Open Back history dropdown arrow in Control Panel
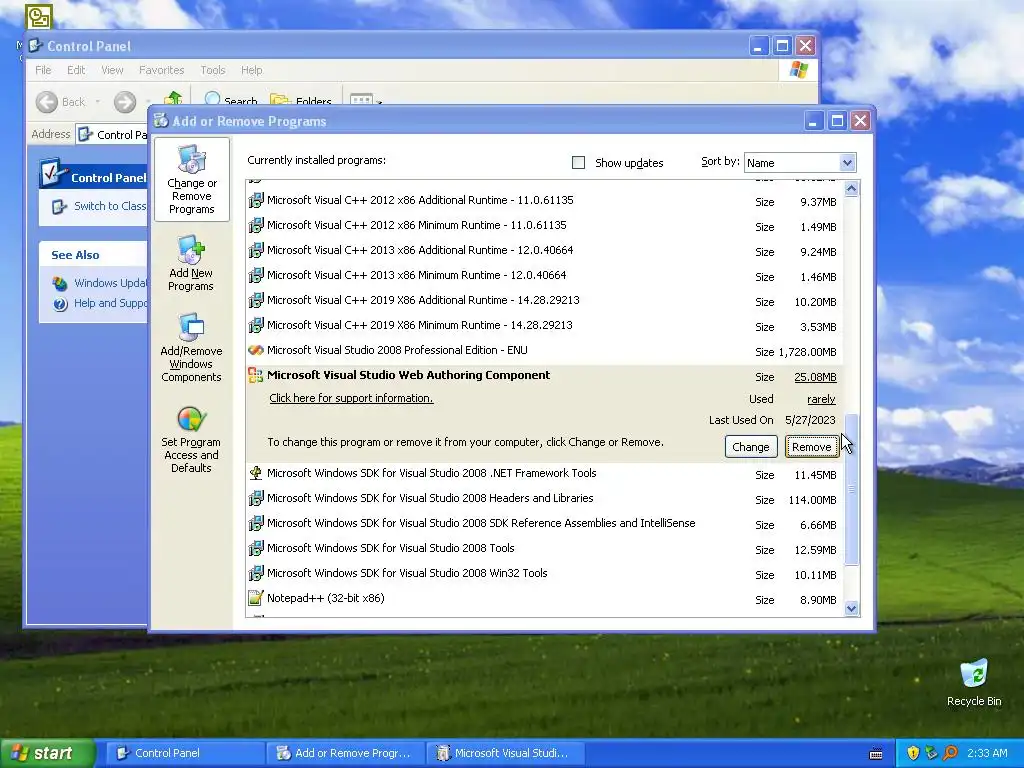This screenshot has height=768, width=1024. [97, 102]
